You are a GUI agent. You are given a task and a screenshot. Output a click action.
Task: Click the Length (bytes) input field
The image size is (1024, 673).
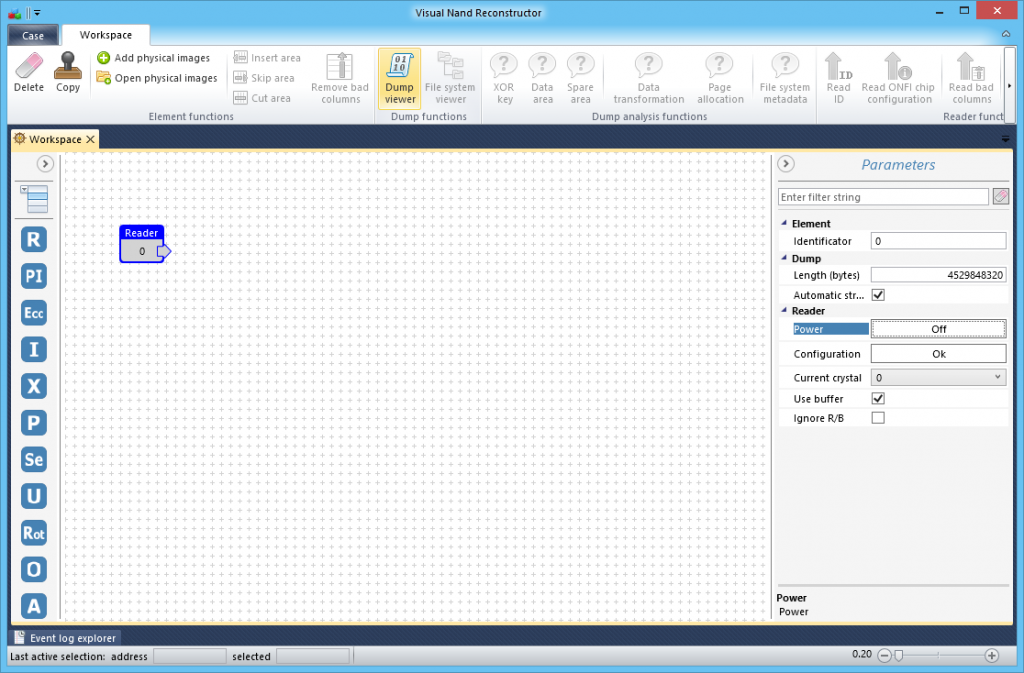pos(938,275)
